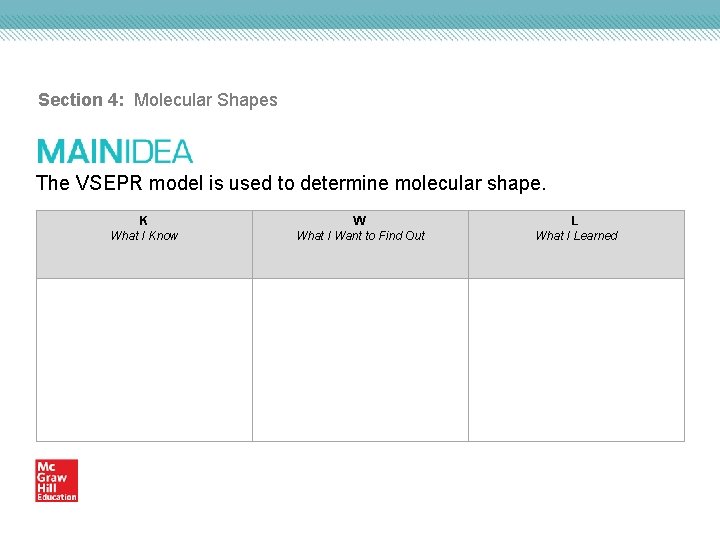Select the "What I Want to Find Out" subheading
The image size is (720, 540).
point(360,236)
